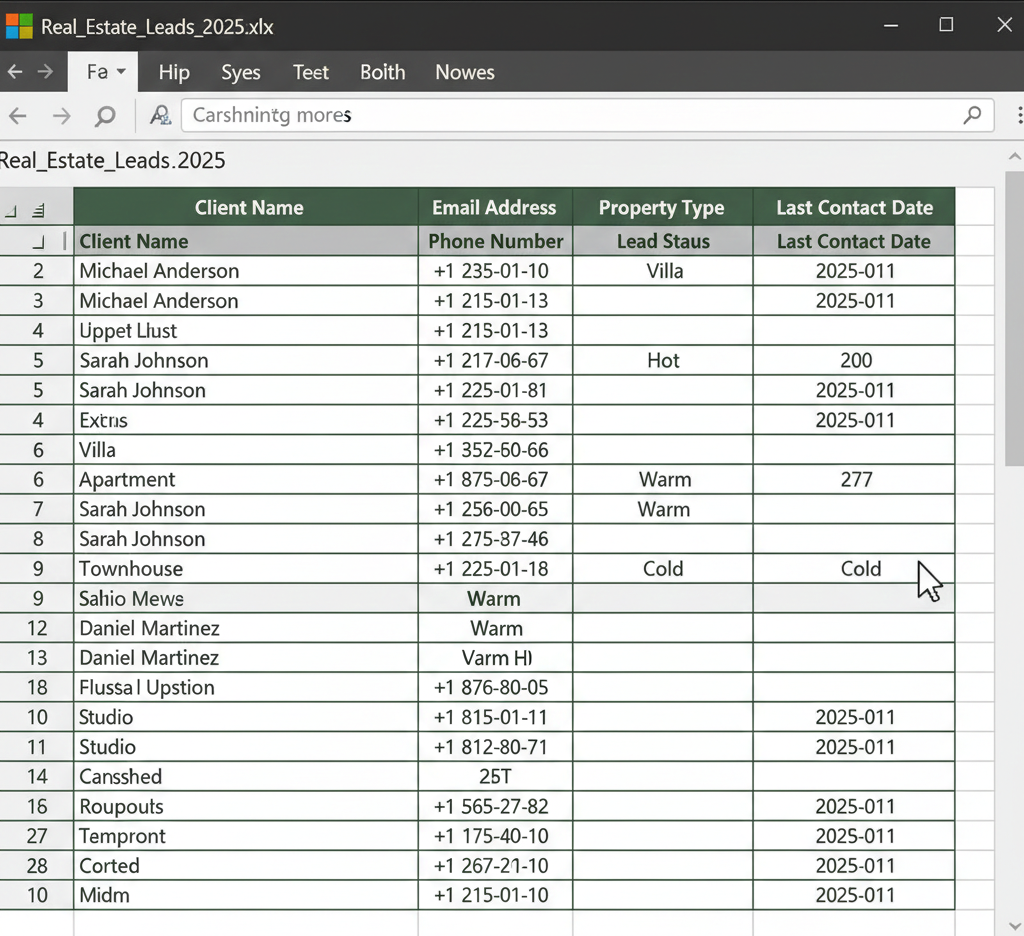The image size is (1024, 936).
Task: Click the three-dot more options icon
Action: (1019, 115)
